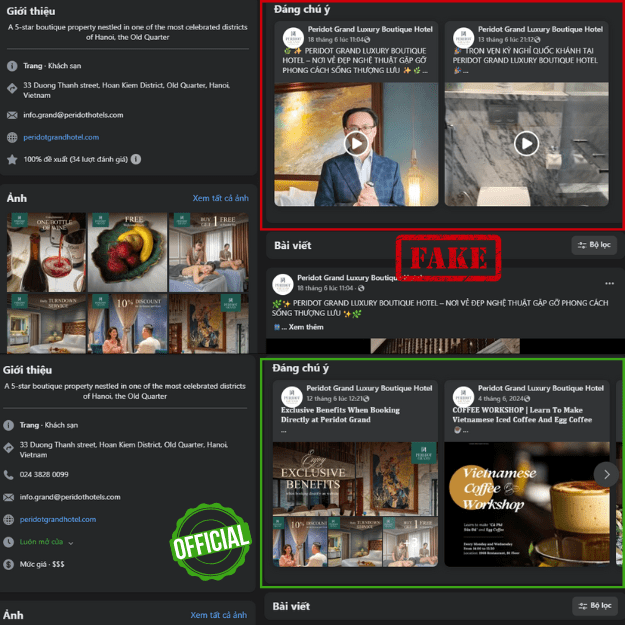Click the envelope icon in the fake page intro
This screenshot has width=625, height=625.
(x=12, y=115)
